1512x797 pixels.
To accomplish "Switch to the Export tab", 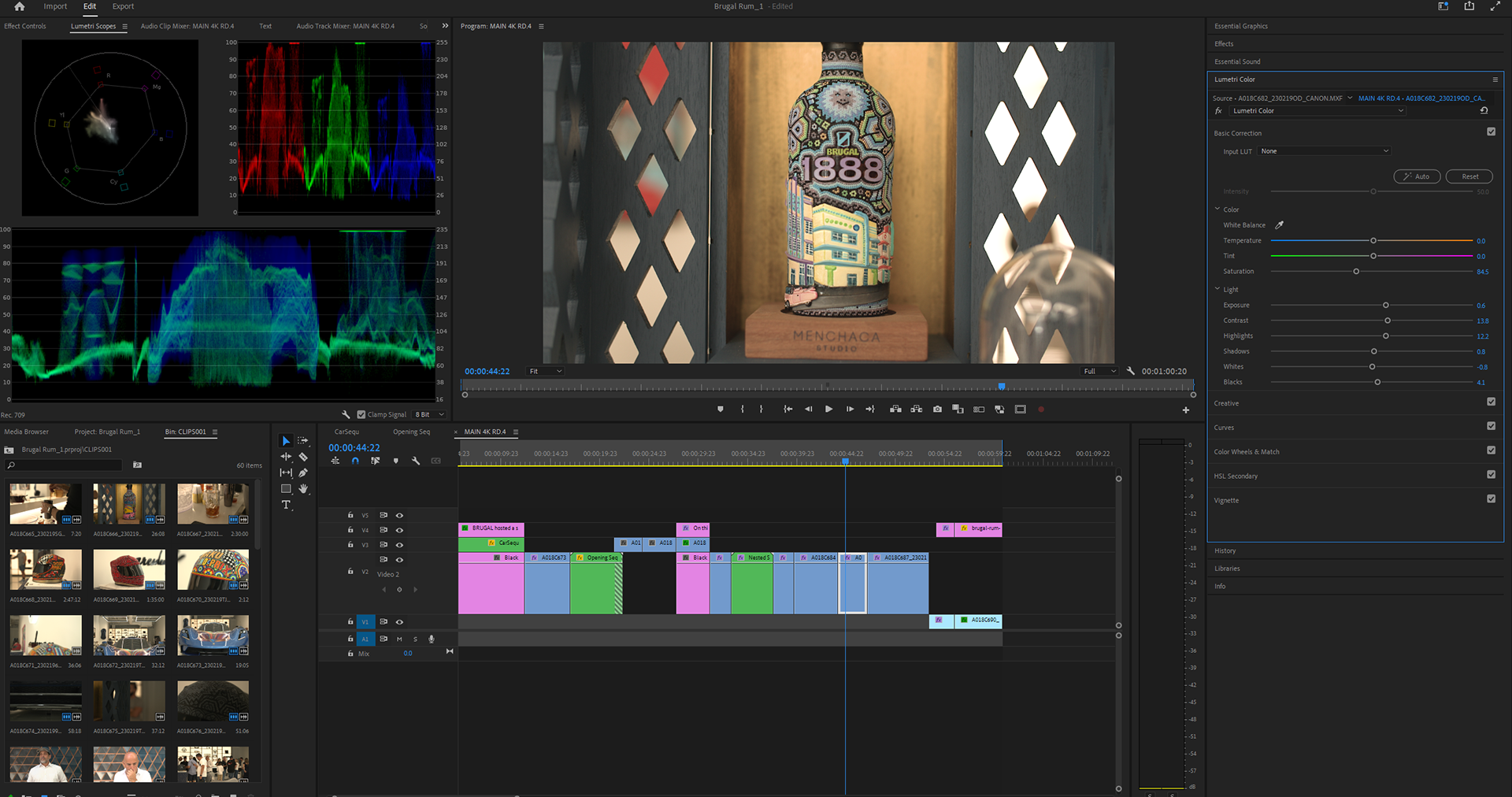I will coord(123,6).
